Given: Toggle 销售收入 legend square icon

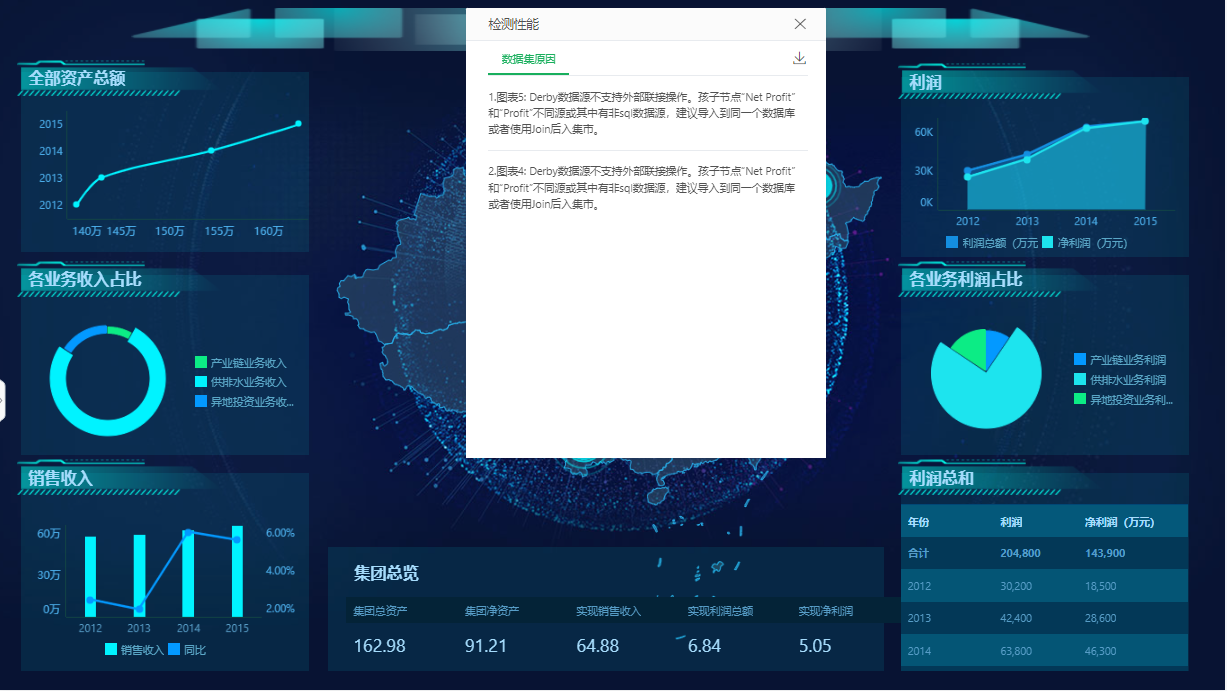Looking at the screenshot, I should (x=111, y=650).
